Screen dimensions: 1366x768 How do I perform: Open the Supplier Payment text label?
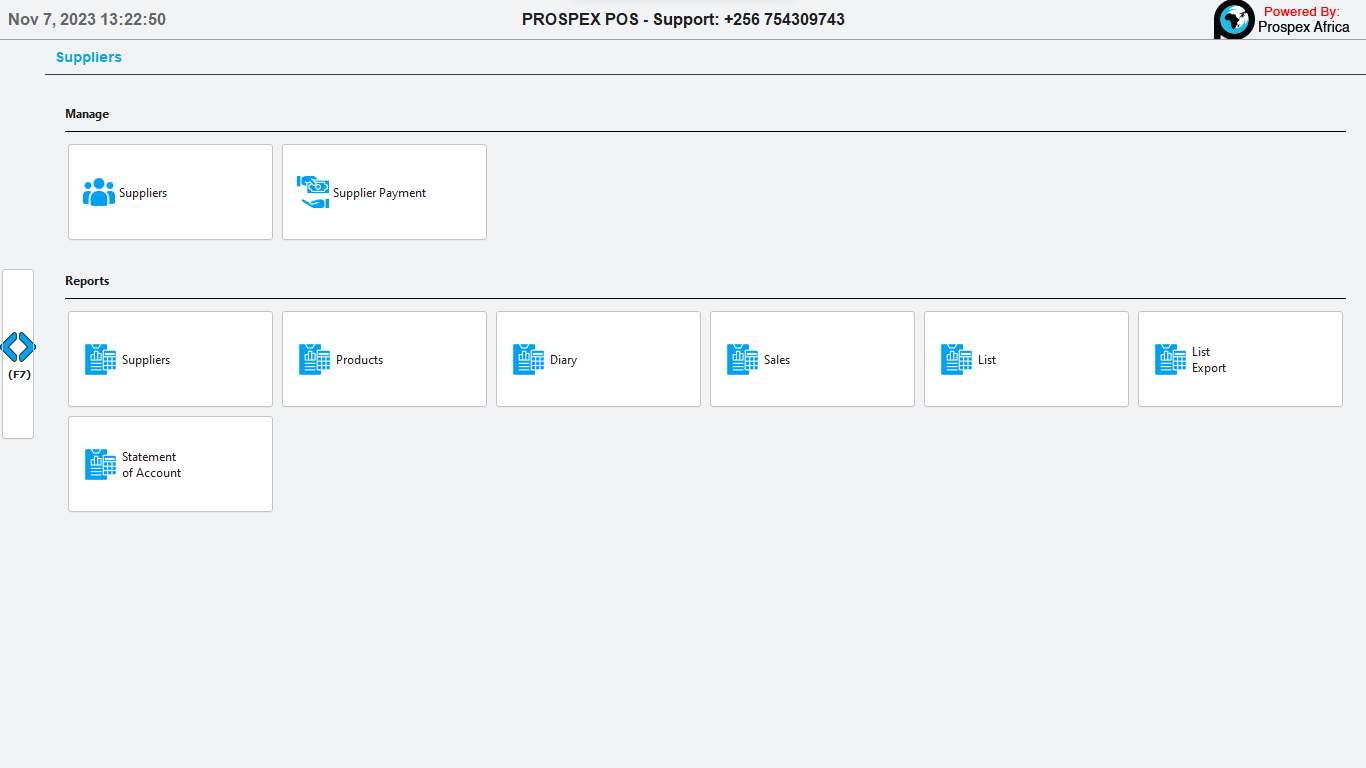click(x=379, y=193)
